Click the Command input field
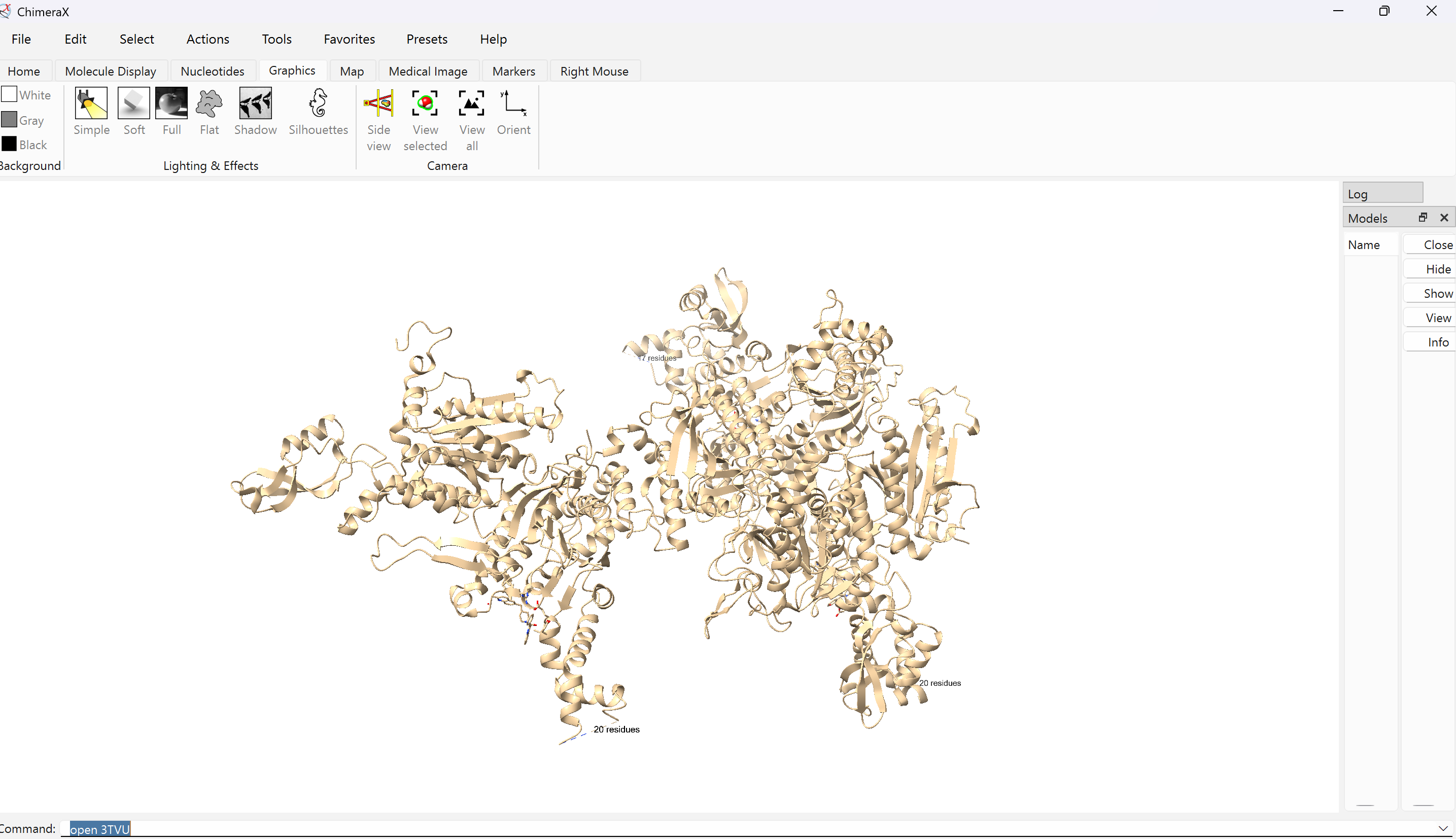This screenshot has height=839, width=1456. [691, 829]
